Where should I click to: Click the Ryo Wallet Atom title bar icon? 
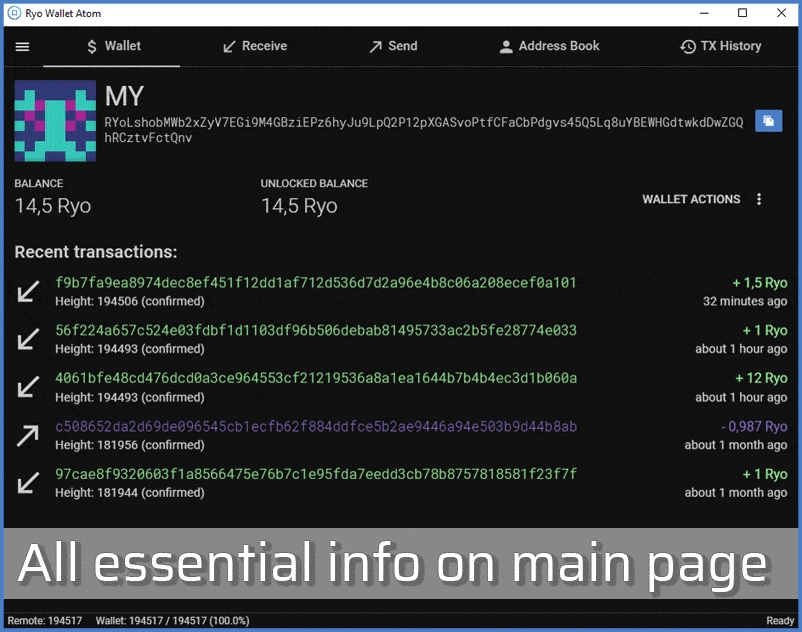(x=14, y=13)
